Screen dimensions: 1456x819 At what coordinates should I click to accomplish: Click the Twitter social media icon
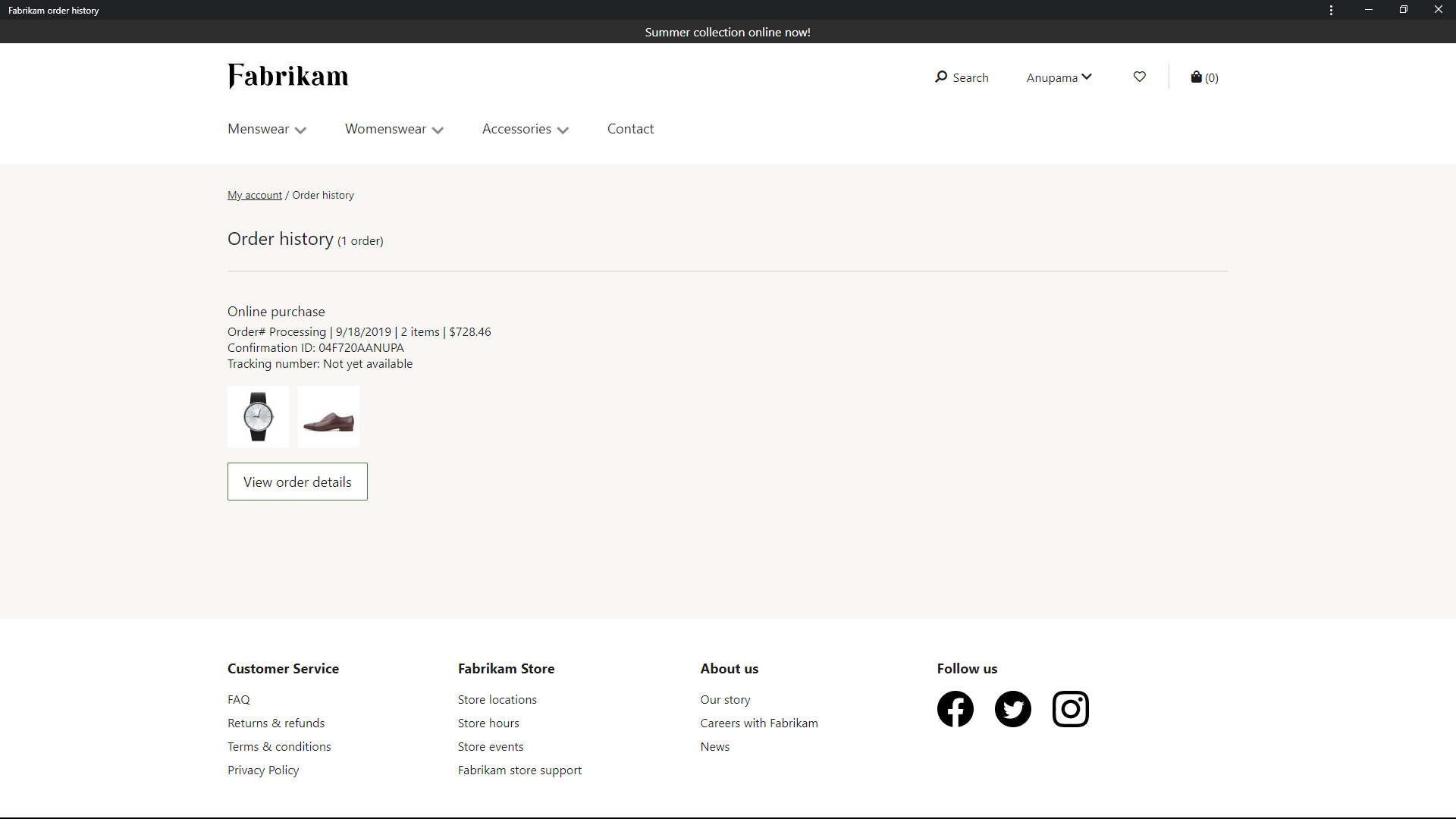tap(1013, 708)
